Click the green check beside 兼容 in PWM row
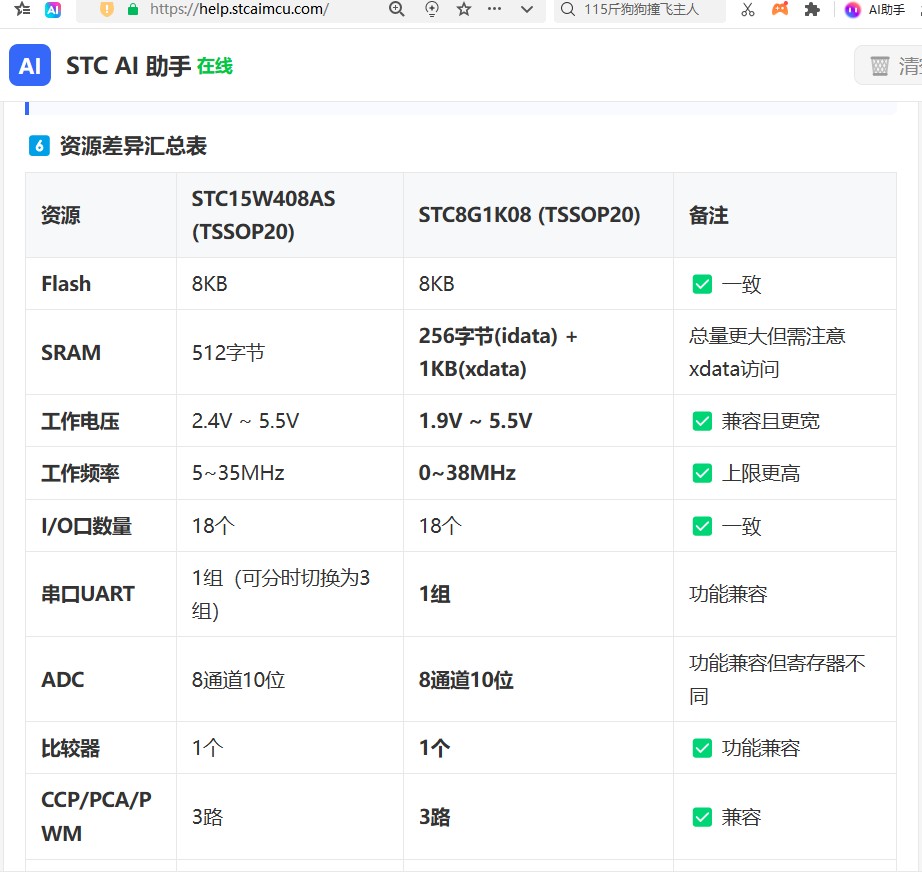The height and width of the screenshot is (881, 922). coord(702,817)
